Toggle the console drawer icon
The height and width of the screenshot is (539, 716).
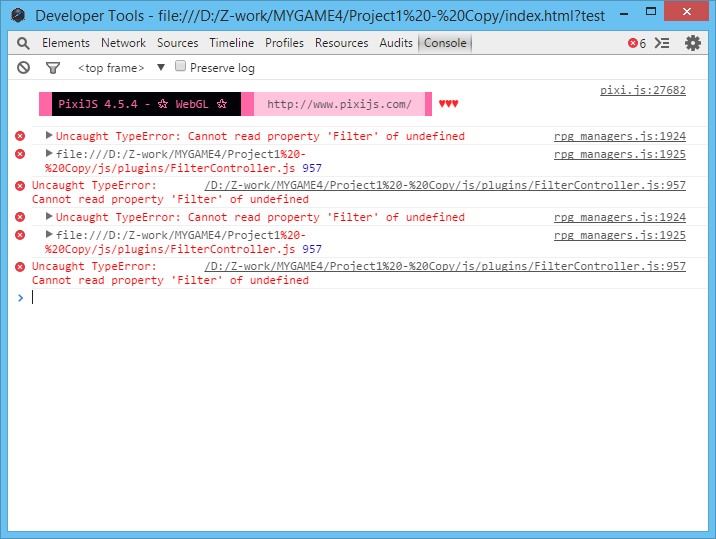click(x=662, y=43)
